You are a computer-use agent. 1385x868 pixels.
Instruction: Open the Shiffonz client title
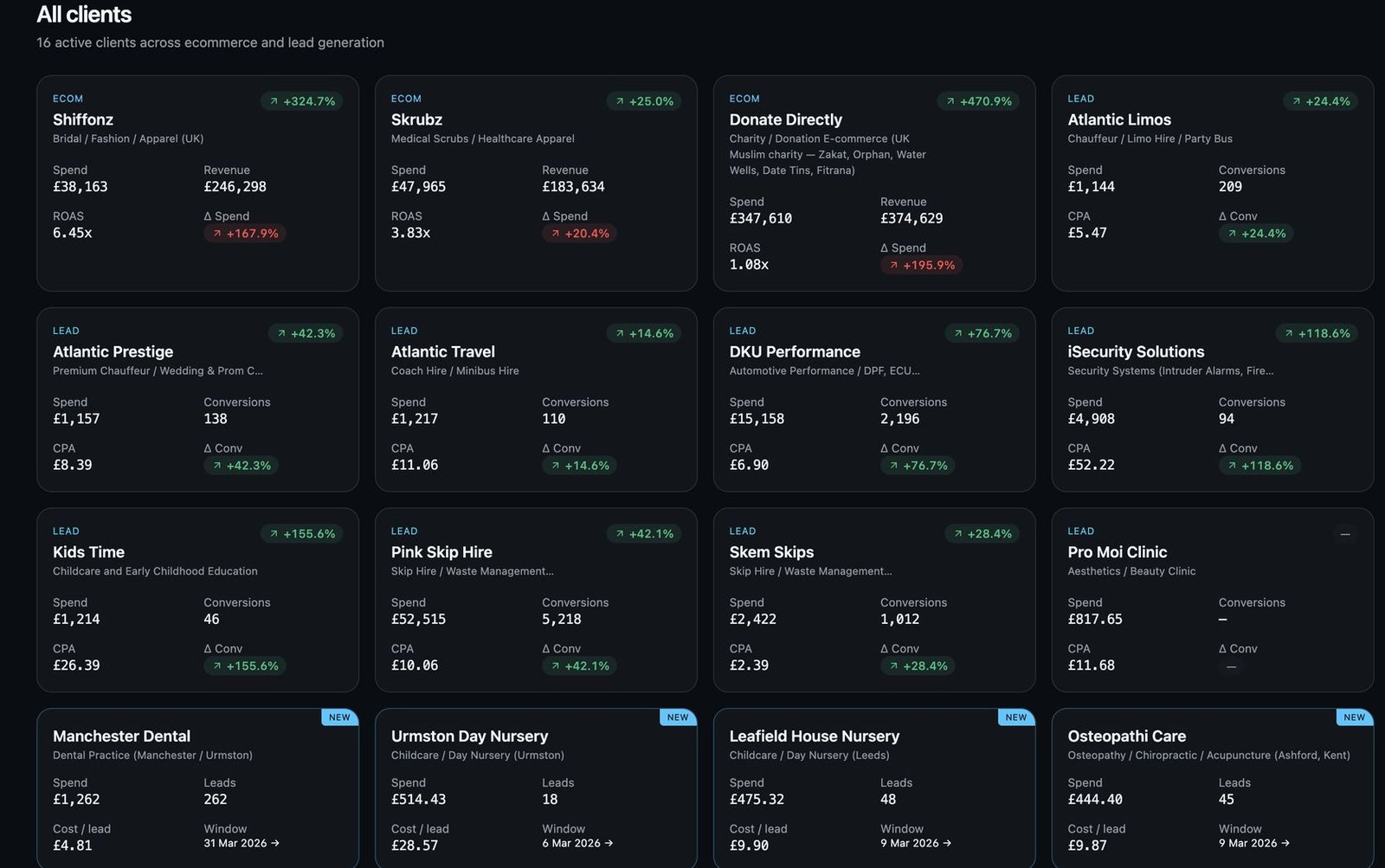pos(83,119)
